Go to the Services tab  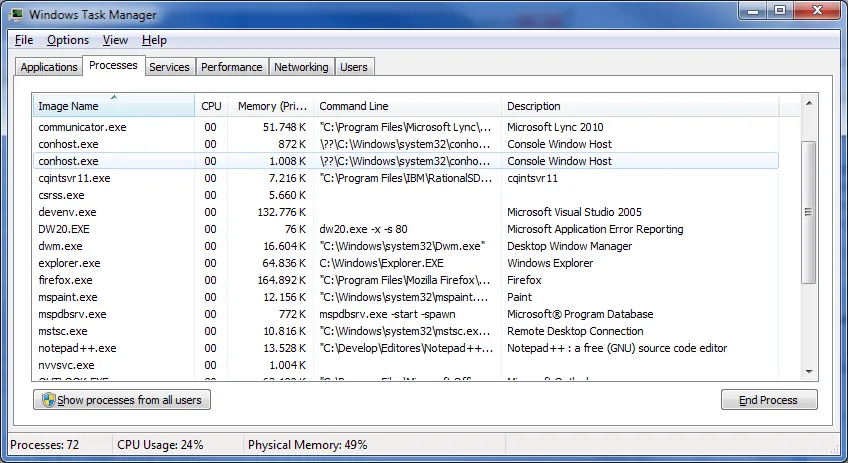169,67
